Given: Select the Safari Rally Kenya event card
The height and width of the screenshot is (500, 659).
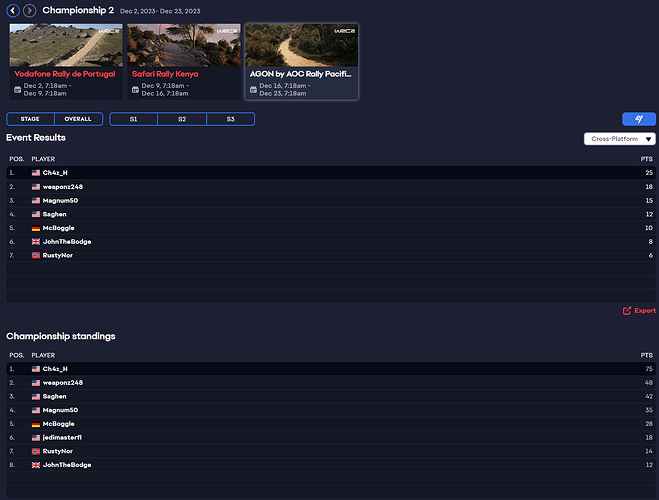Looking at the screenshot, I should [x=183, y=61].
